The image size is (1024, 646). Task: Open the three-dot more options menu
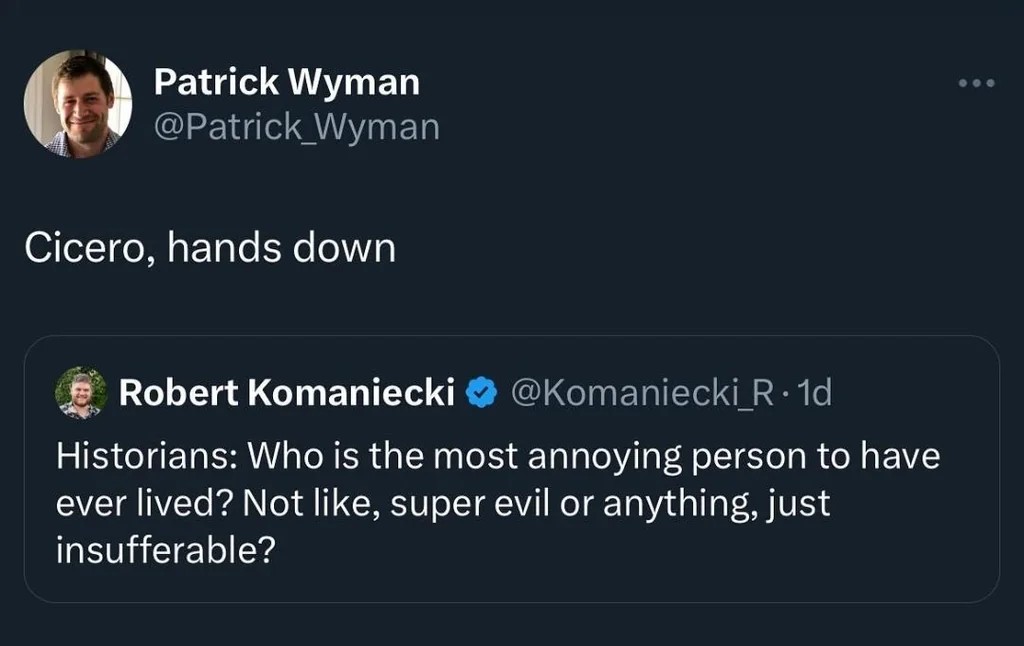tap(976, 83)
